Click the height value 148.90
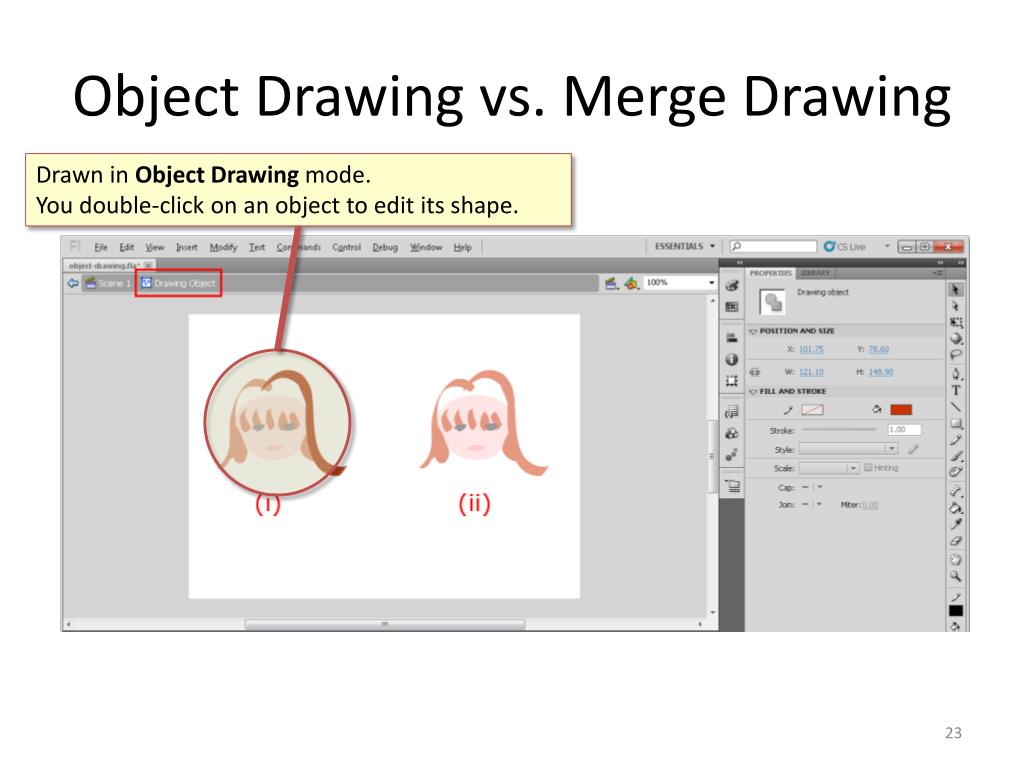Viewport: 1024px width, 768px height. (x=881, y=372)
